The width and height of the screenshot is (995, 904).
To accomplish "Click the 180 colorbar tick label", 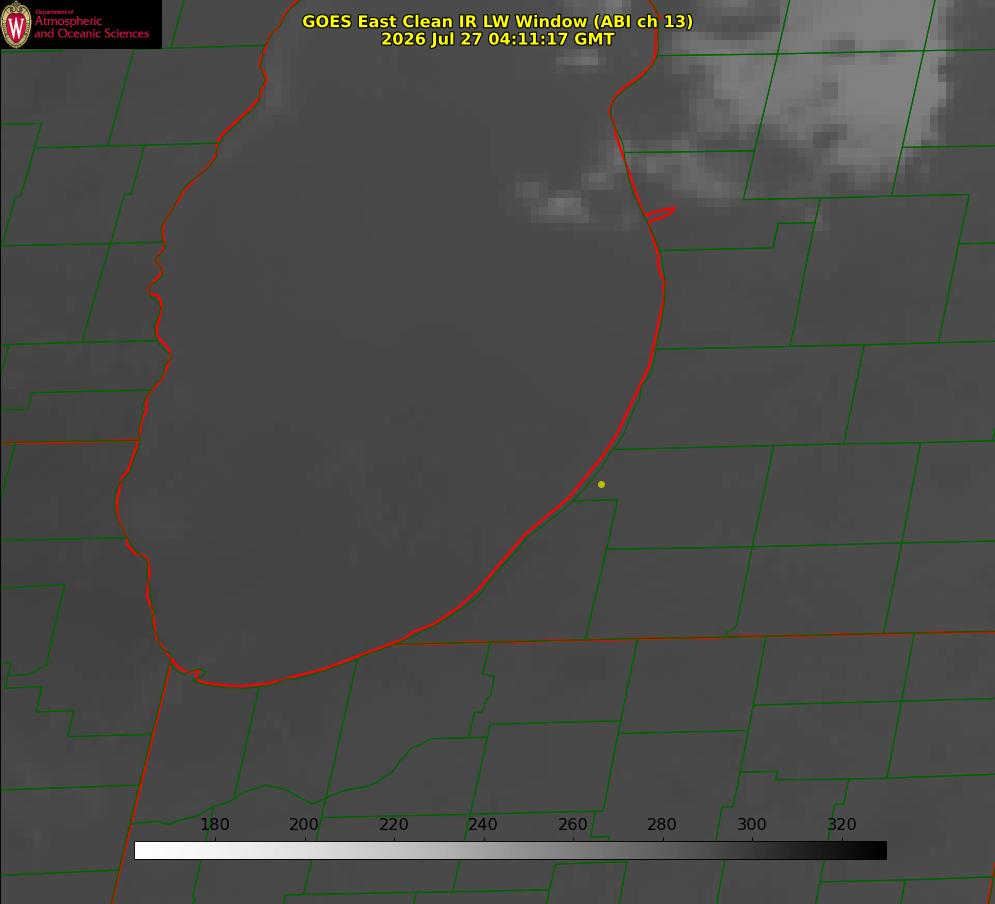I will [214, 824].
